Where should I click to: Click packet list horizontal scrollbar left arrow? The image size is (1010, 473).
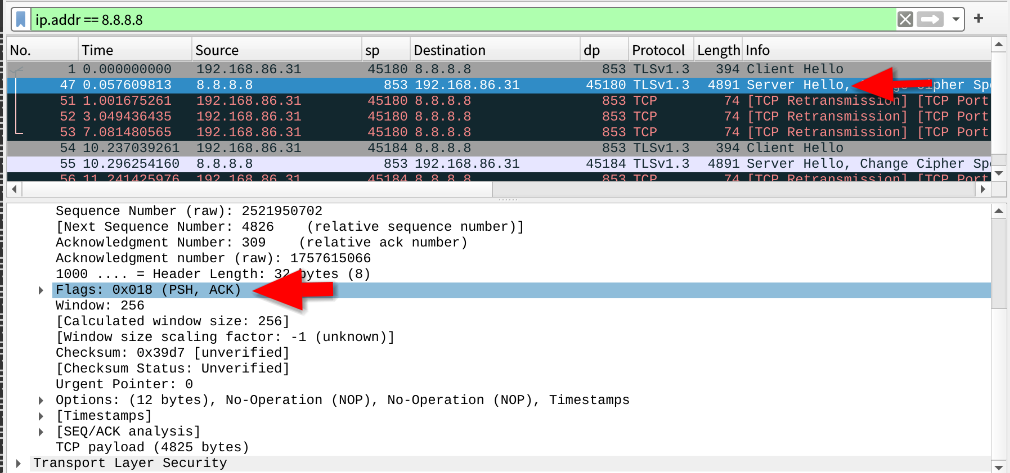pos(14,189)
